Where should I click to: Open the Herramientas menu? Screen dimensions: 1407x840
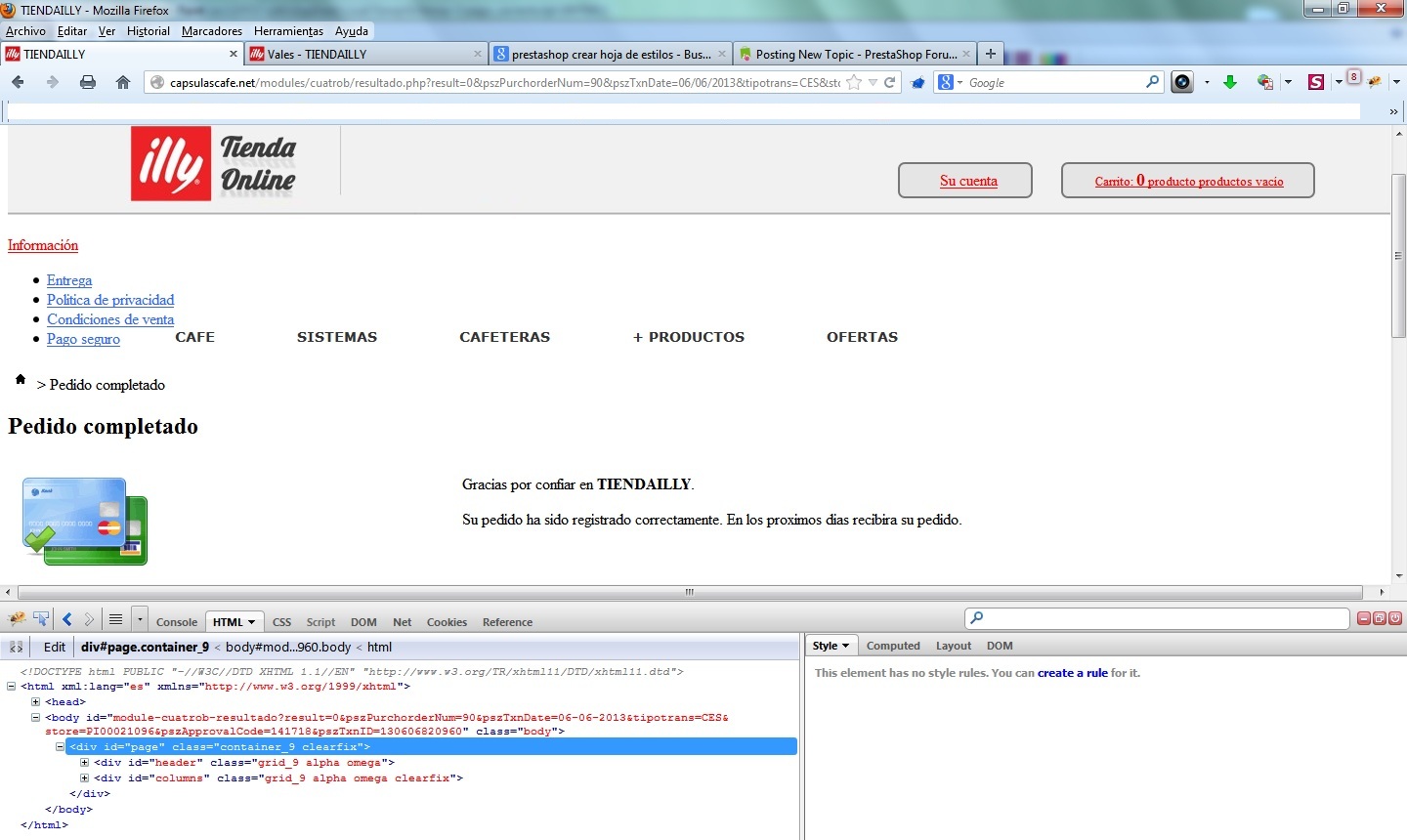click(288, 31)
